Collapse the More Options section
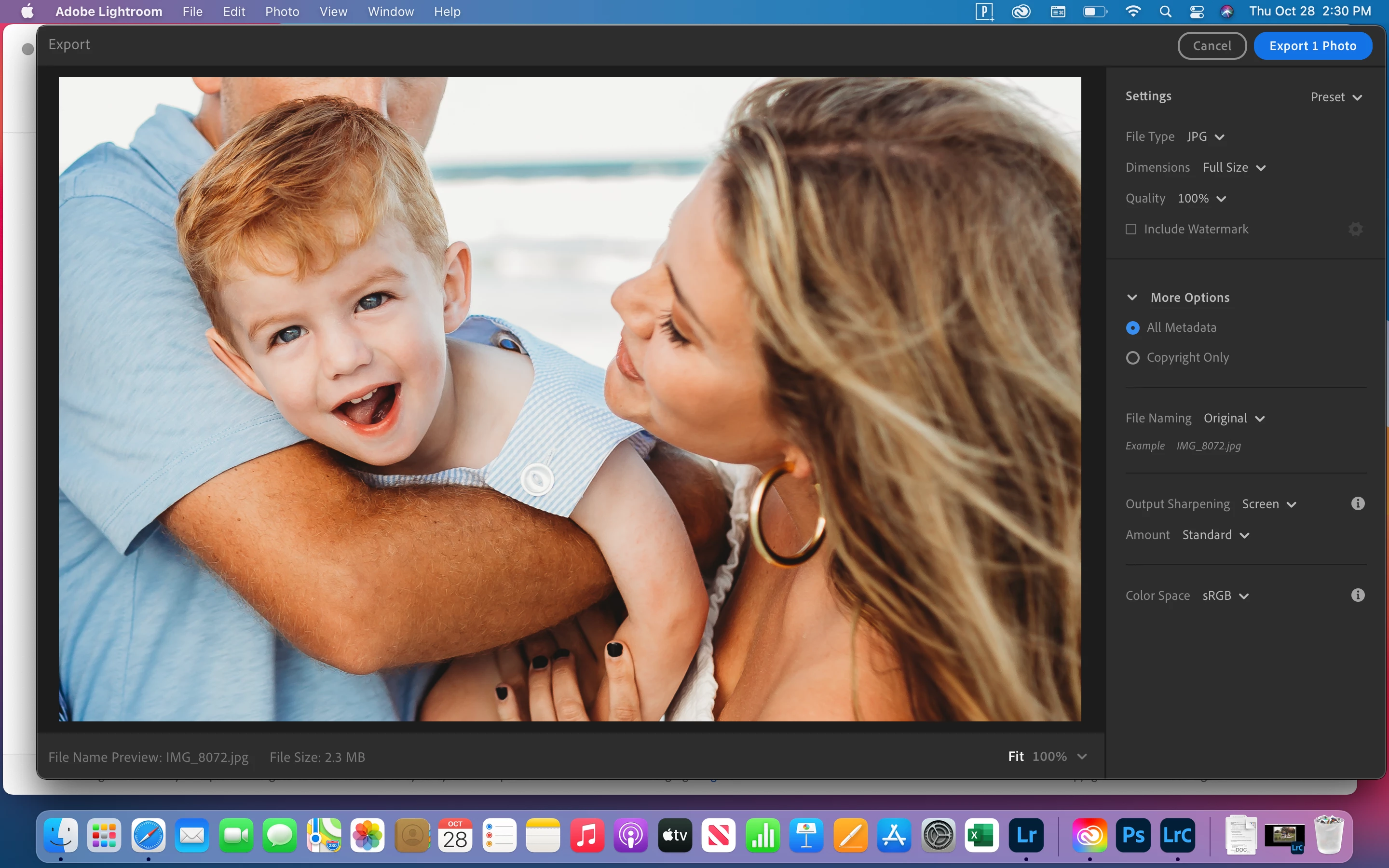The width and height of the screenshot is (1389, 868). (1132, 298)
